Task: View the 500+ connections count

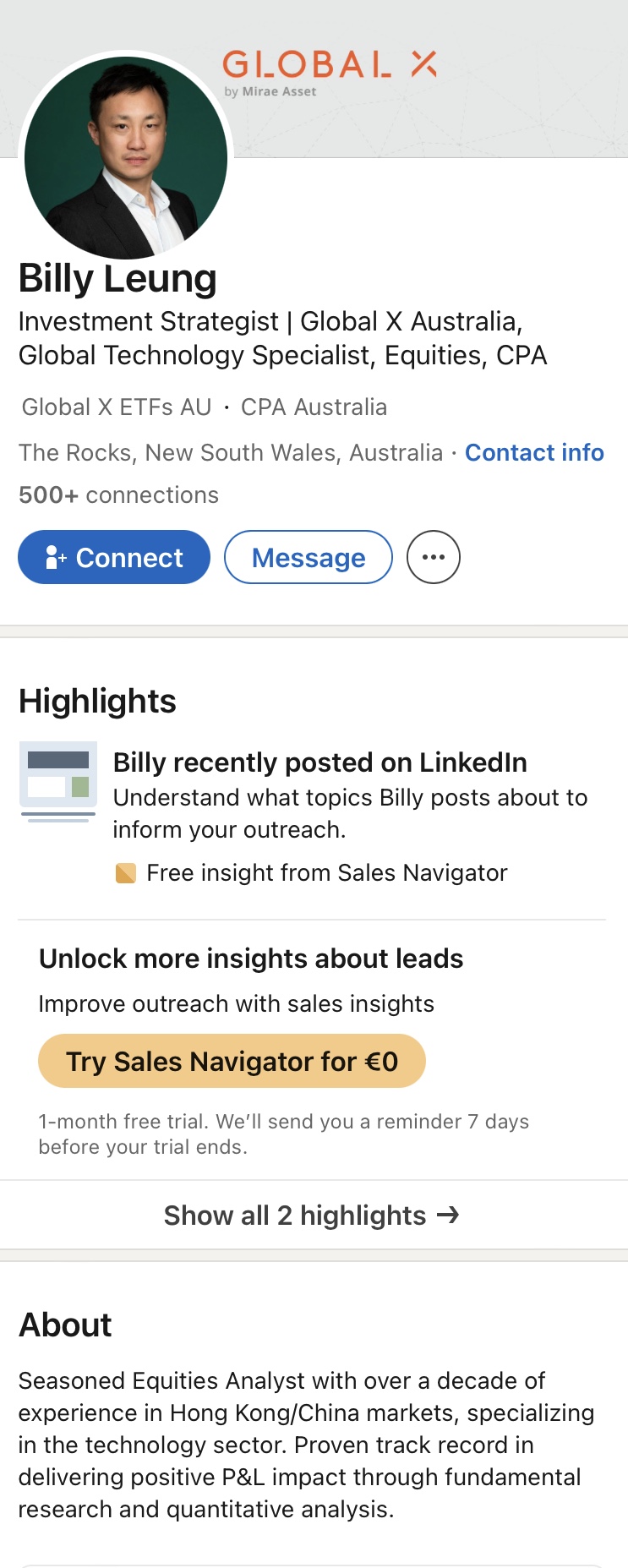Action: coord(118,494)
